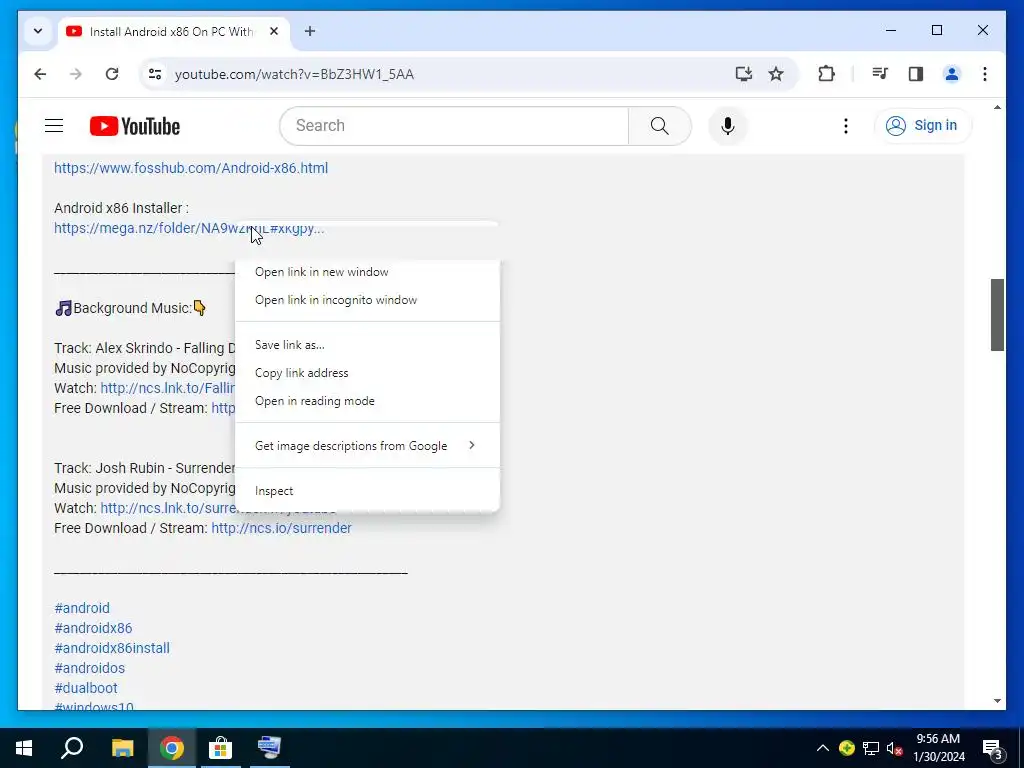This screenshot has width=1024, height=768.
Task: Click the scrollbar up arrow
Action: pos(997,107)
